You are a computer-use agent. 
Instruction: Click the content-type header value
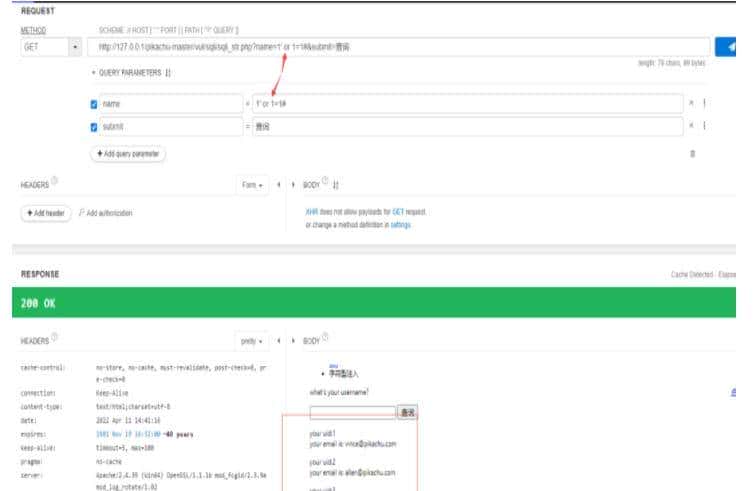(133, 407)
